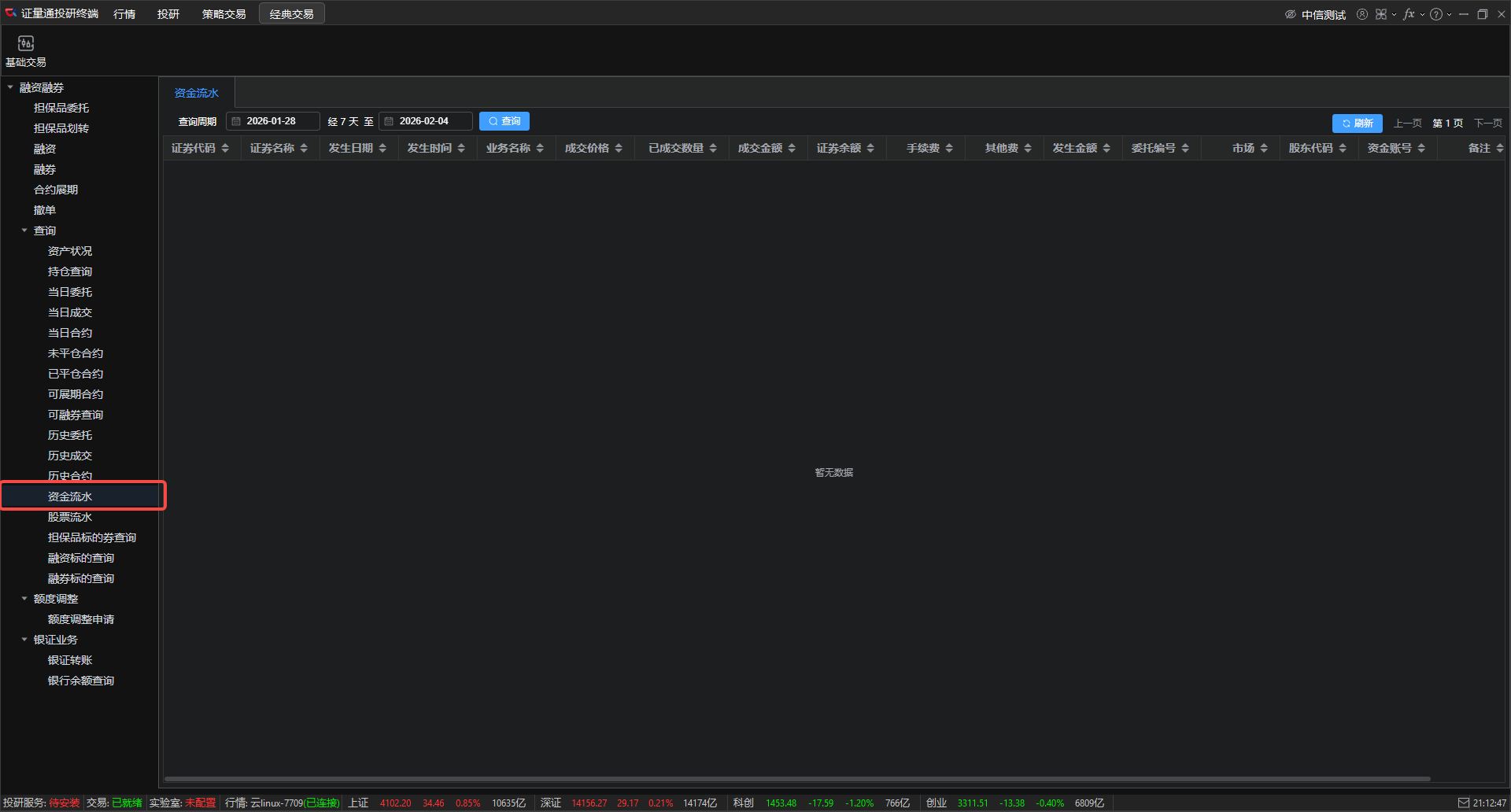1511x812 pixels.
Task: Click calendar icon in end date field
Action: coord(389,121)
